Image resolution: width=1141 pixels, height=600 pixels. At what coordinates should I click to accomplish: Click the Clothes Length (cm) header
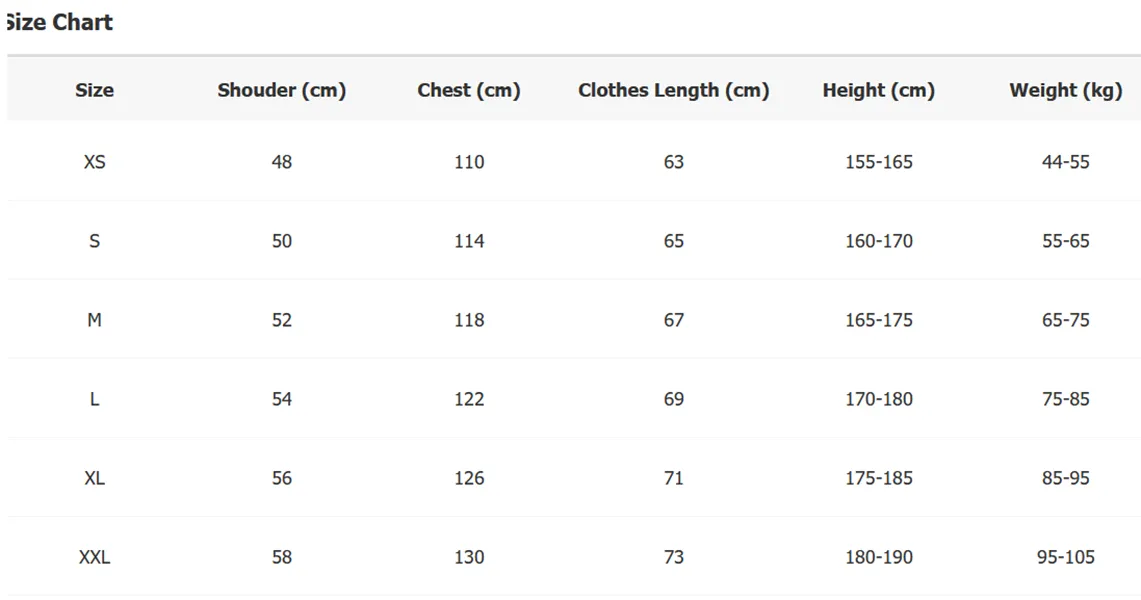click(x=673, y=90)
